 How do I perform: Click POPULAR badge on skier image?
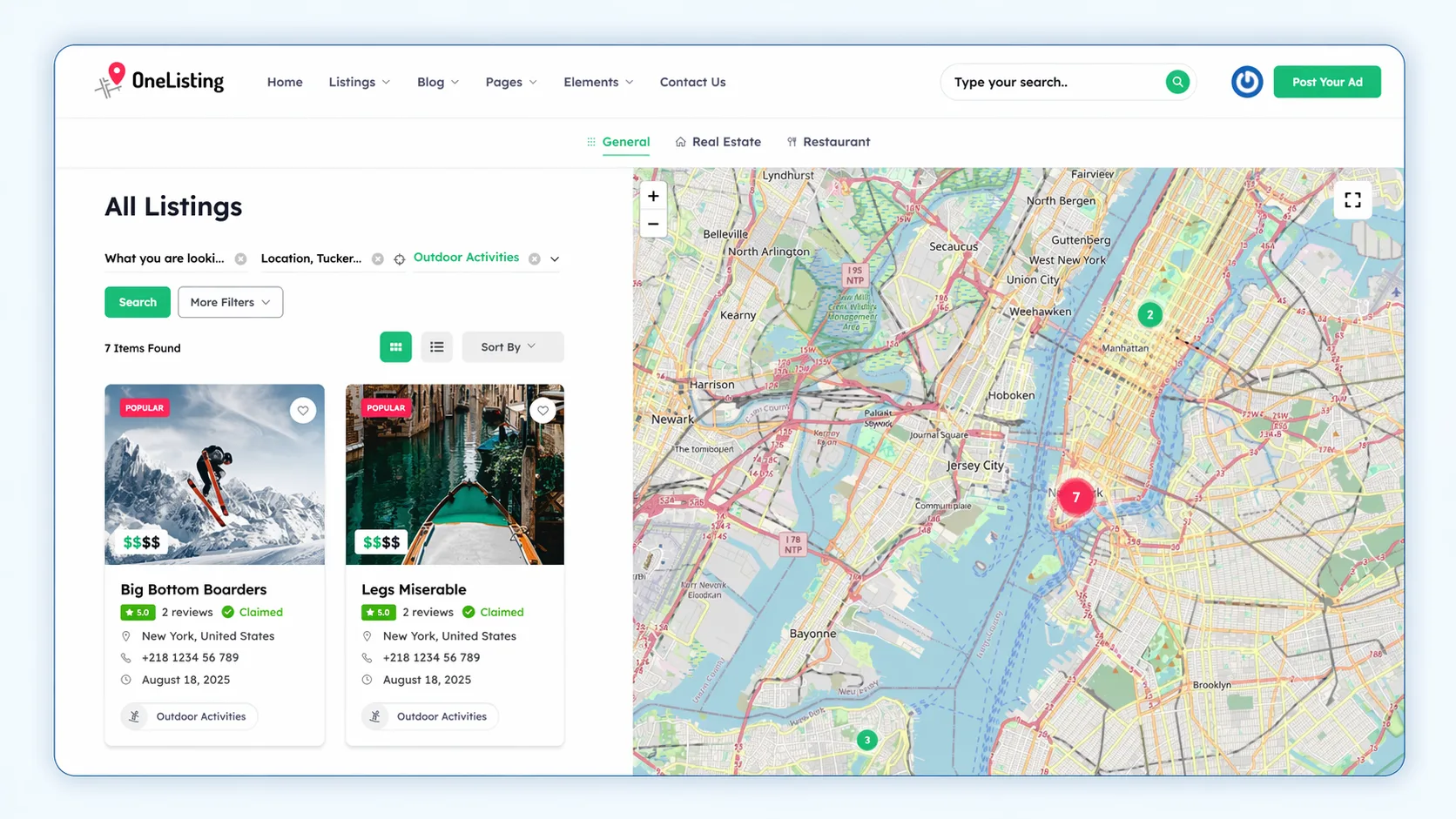click(x=145, y=408)
